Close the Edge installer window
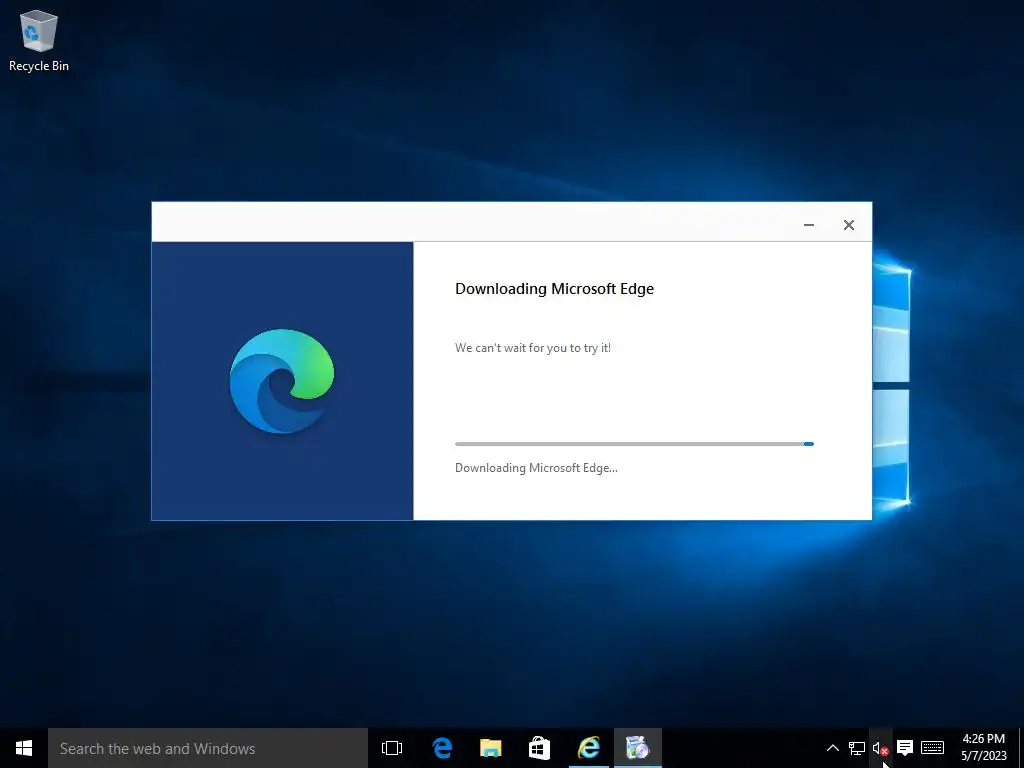The height and width of the screenshot is (768, 1024). (848, 225)
